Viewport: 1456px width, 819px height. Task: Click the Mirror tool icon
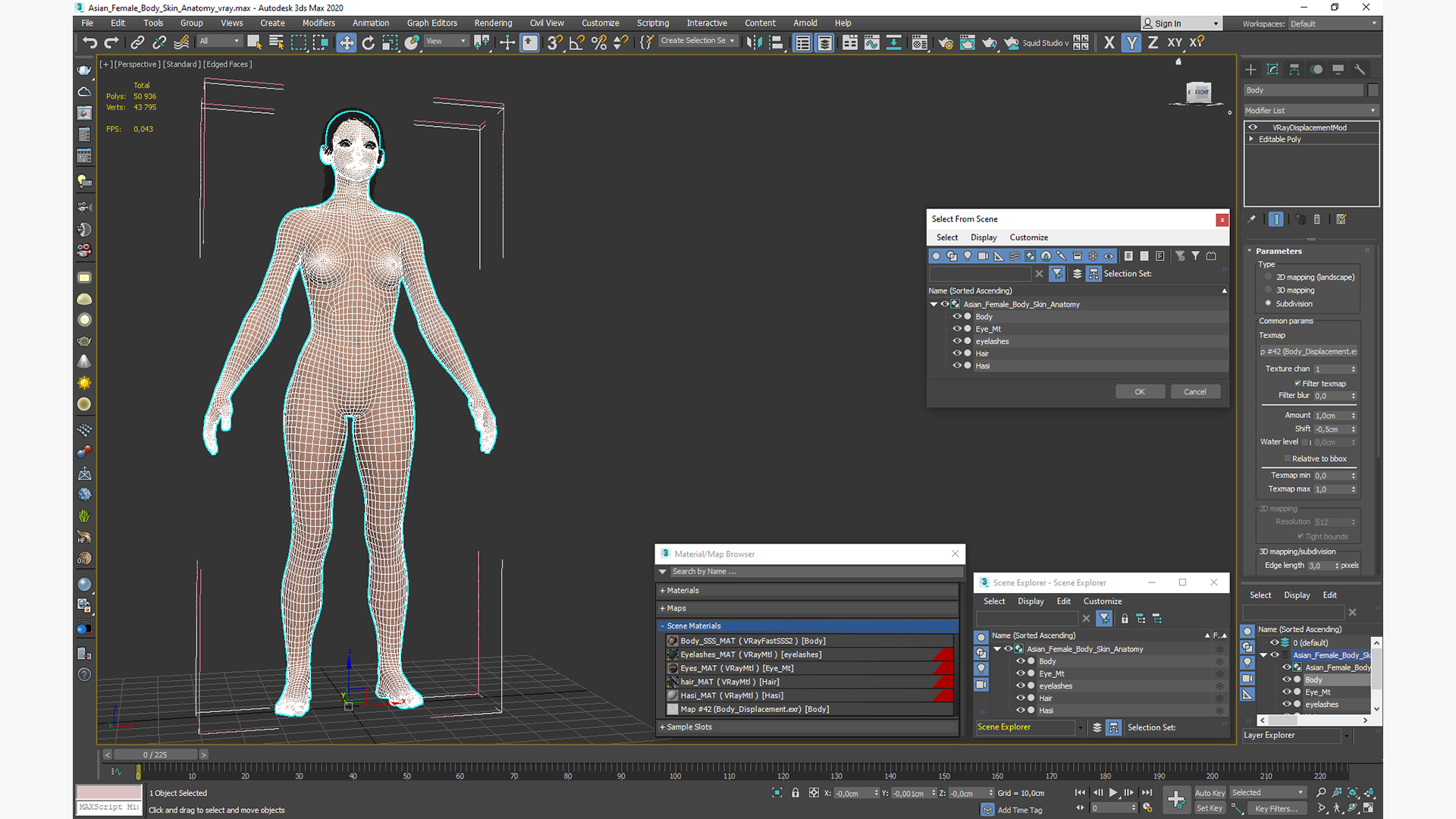pyautogui.click(x=754, y=42)
